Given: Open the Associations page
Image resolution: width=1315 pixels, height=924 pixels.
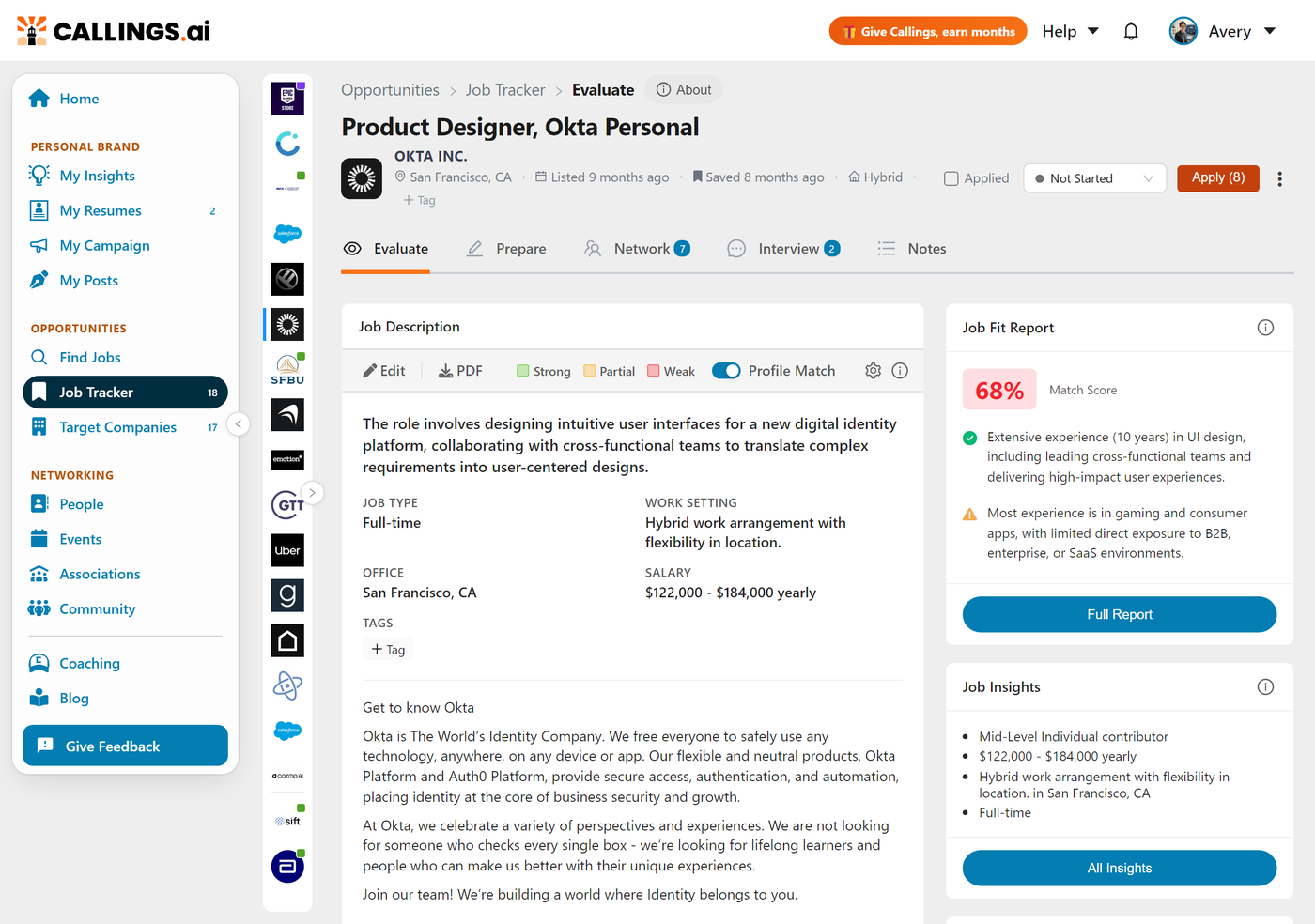Looking at the screenshot, I should point(100,574).
